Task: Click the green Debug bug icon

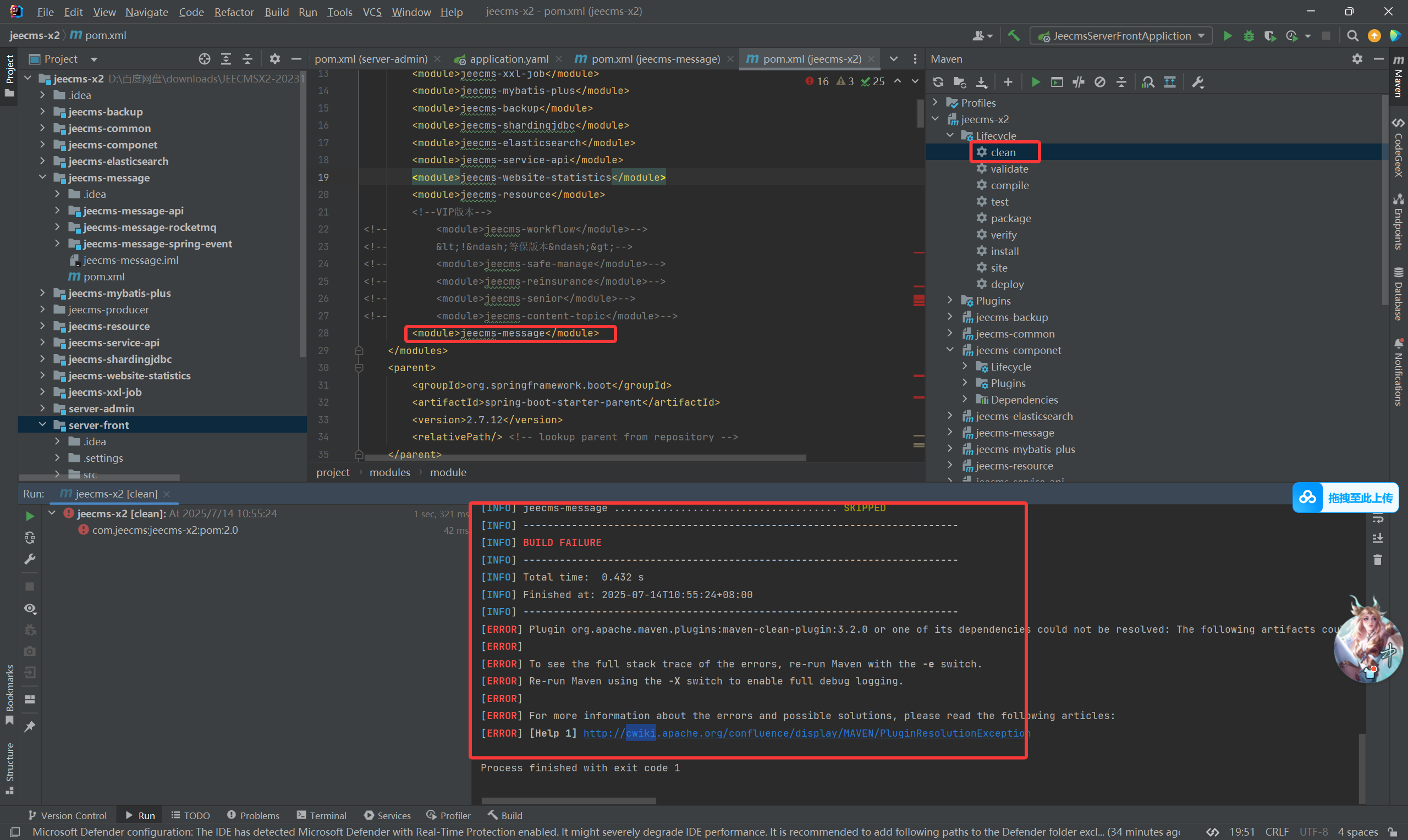Action: click(x=1249, y=36)
